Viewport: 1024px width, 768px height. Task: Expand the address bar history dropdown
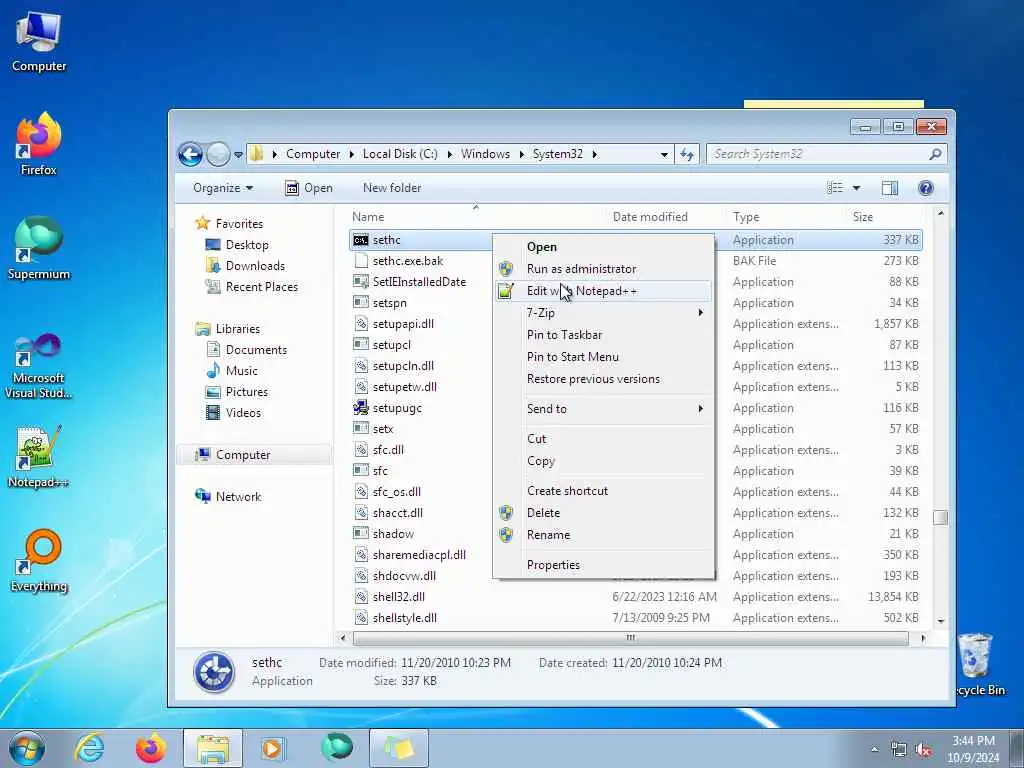click(664, 155)
